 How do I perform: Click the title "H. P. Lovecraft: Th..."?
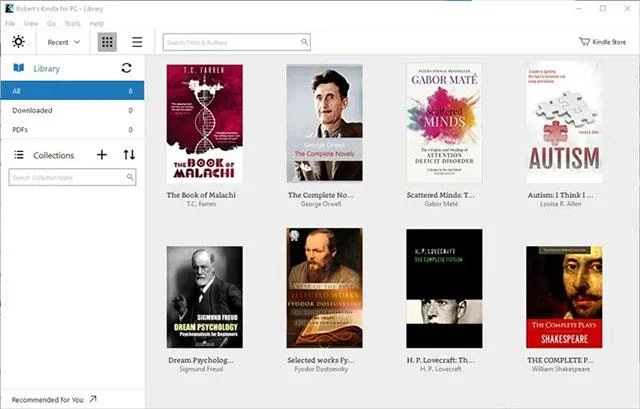(x=441, y=360)
